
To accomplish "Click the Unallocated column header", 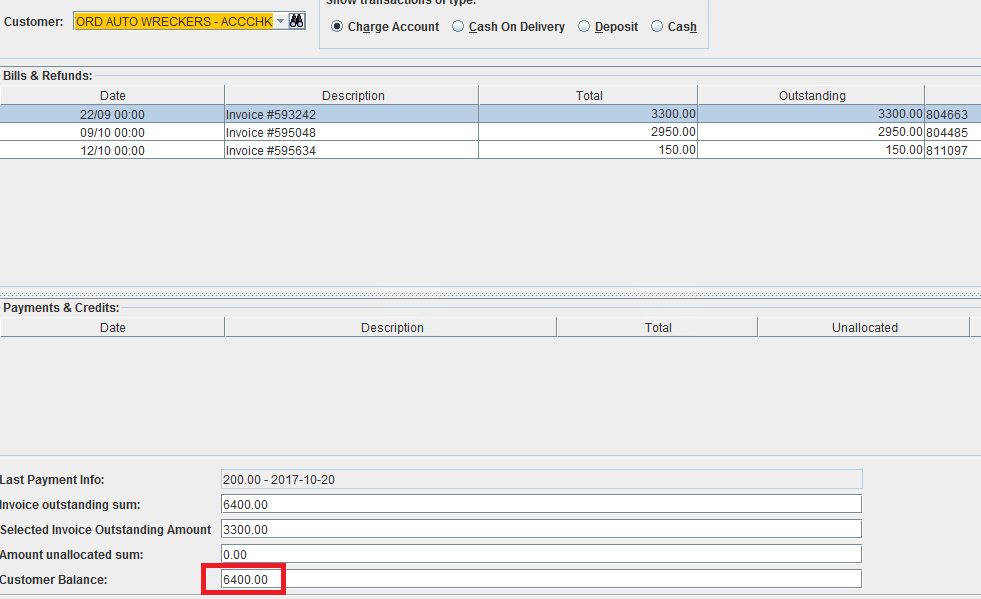I will click(x=864, y=327).
